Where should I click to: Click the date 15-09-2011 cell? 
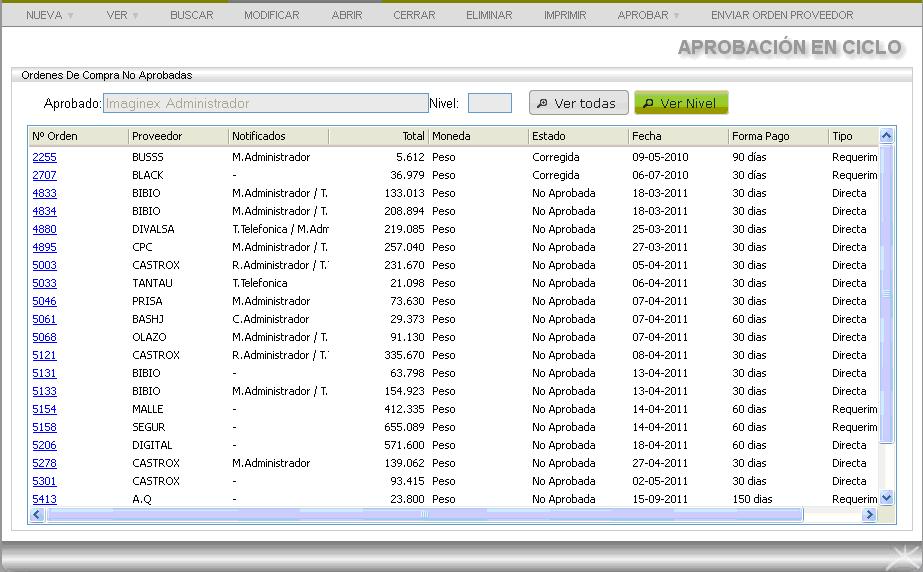660,499
